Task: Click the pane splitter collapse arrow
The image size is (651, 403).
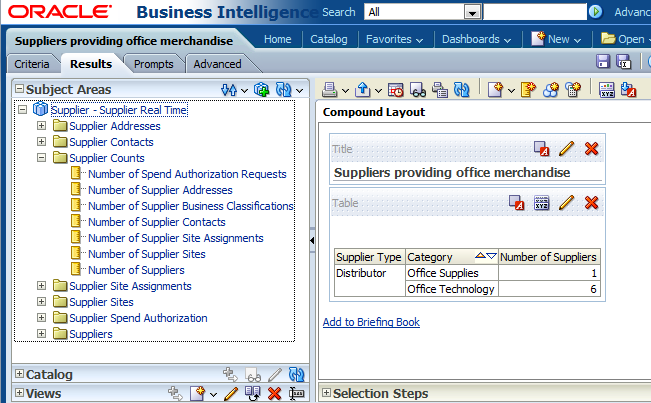Action: [312, 240]
